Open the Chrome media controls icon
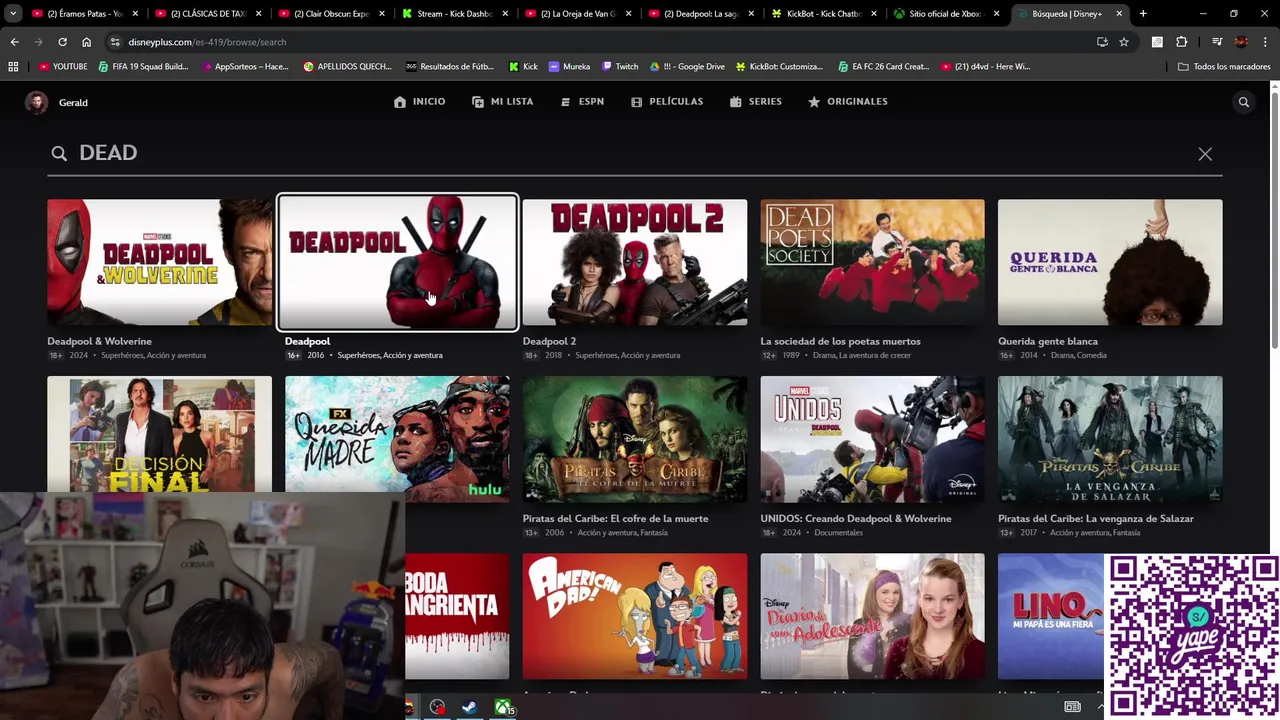 point(1217,42)
